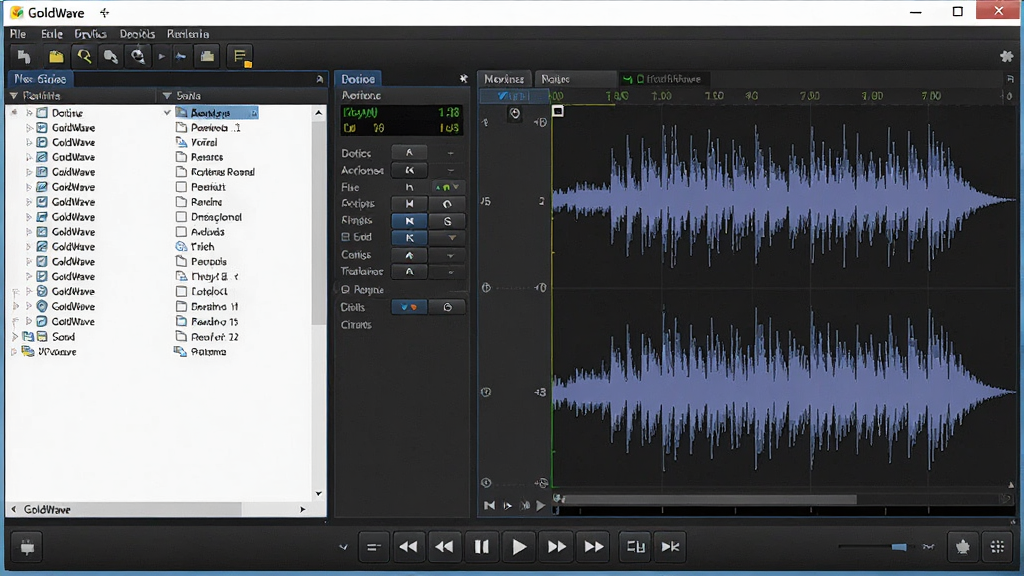The image size is (1024, 576).
Task: Click the yellow open-folder toolbar icon
Action: [x=56, y=57]
